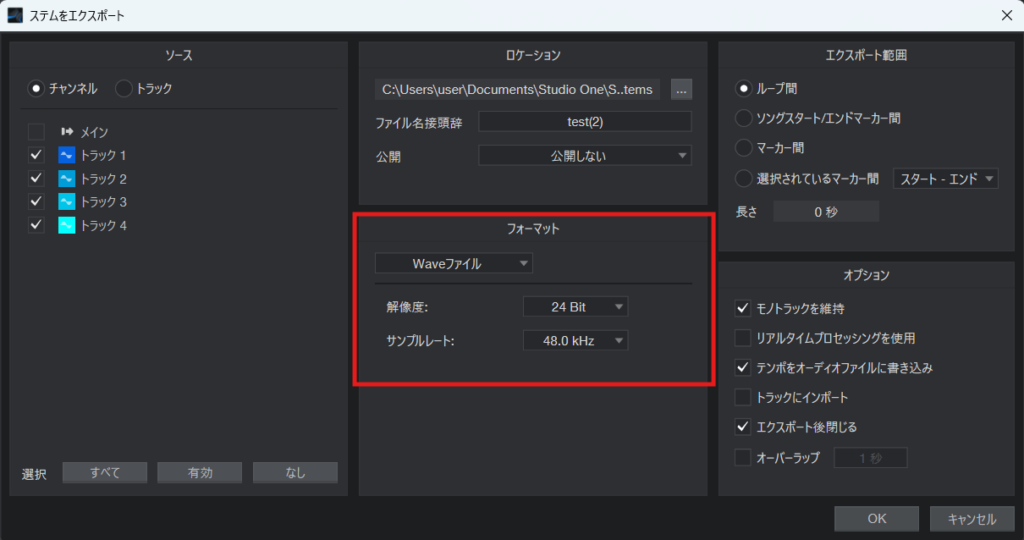
Task: Click the 長さ 0 秒 length field
Action: pos(826,212)
